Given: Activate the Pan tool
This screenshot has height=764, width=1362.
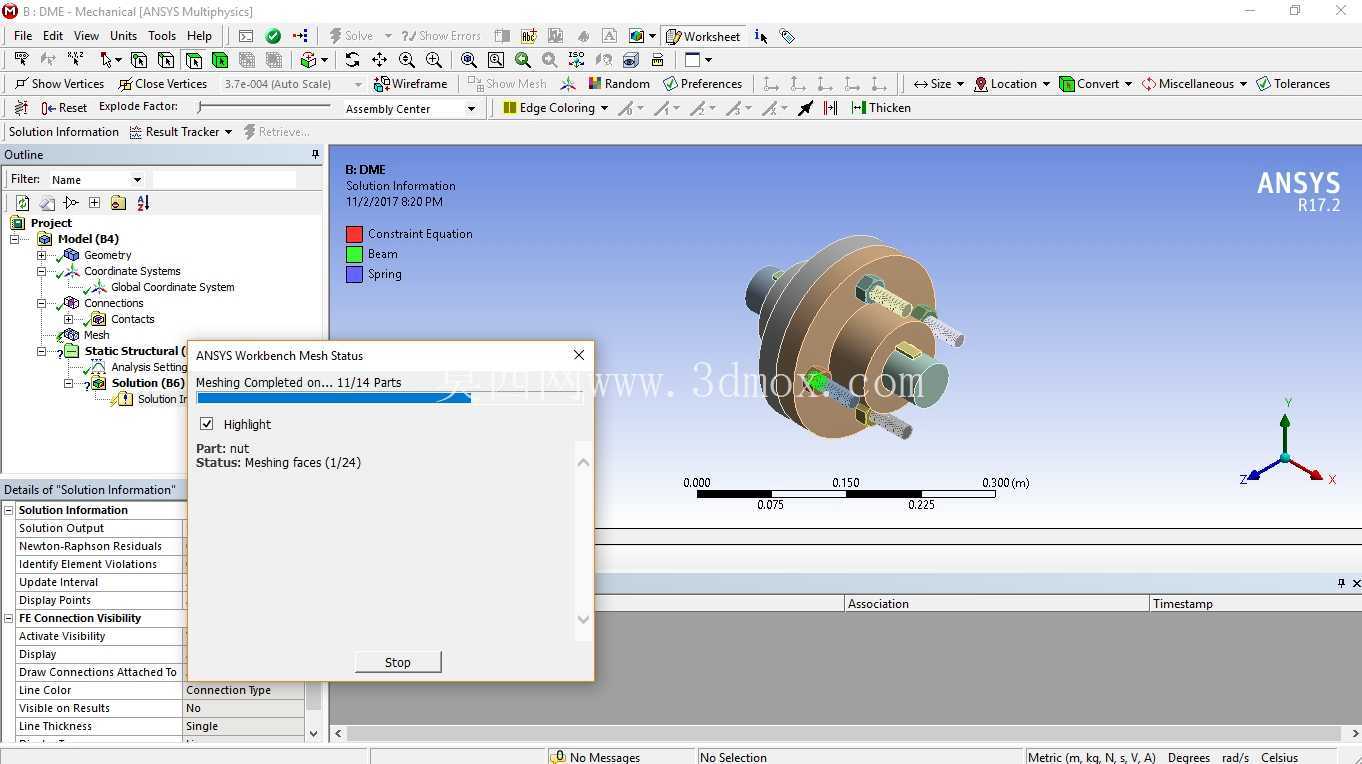Looking at the screenshot, I should [379, 60].
